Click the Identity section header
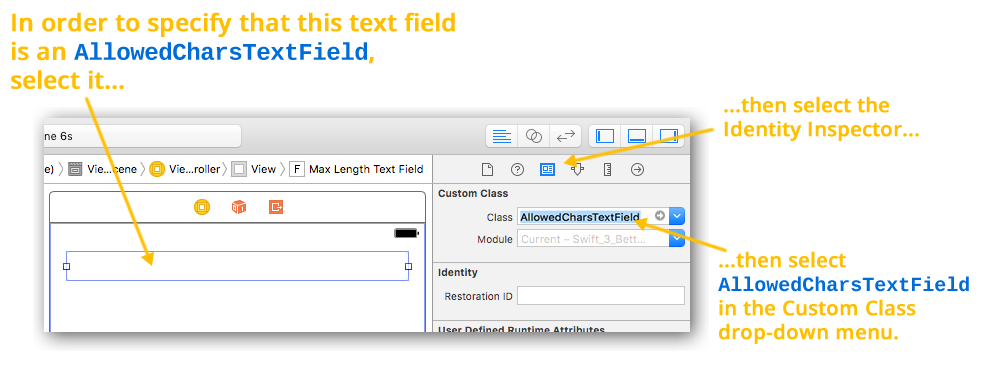The image size is (986, 375). (x=458, y=272)
